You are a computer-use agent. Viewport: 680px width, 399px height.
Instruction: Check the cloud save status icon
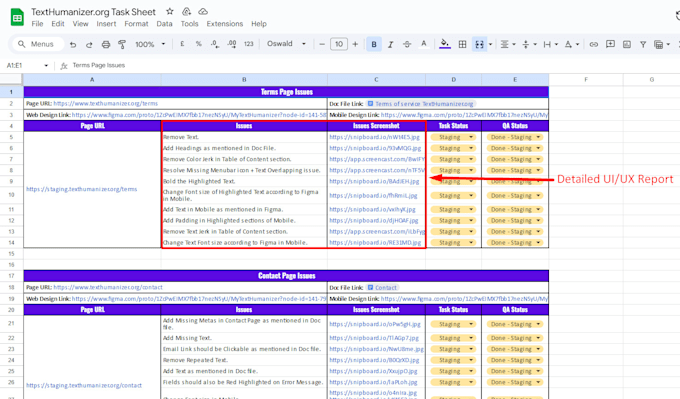coord(203,12)
